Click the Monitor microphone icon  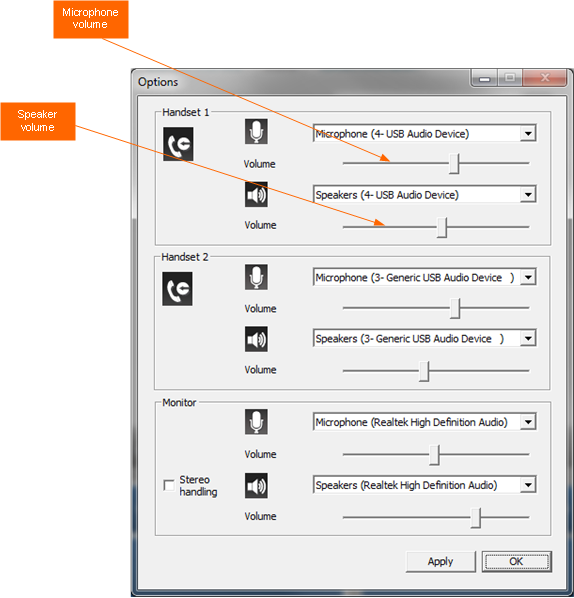(256, 422)
